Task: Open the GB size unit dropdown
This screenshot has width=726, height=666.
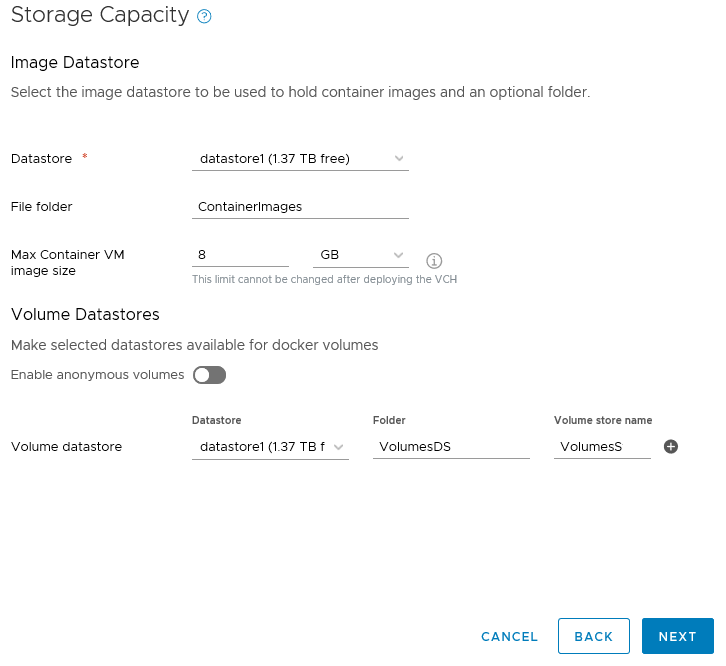Action: click(361, 255)
